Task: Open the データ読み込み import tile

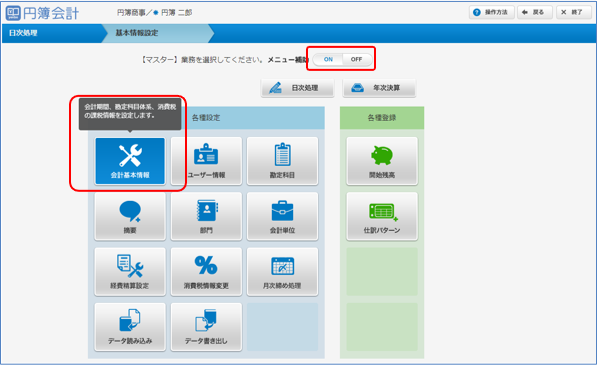Action: [x=130, y=327]
